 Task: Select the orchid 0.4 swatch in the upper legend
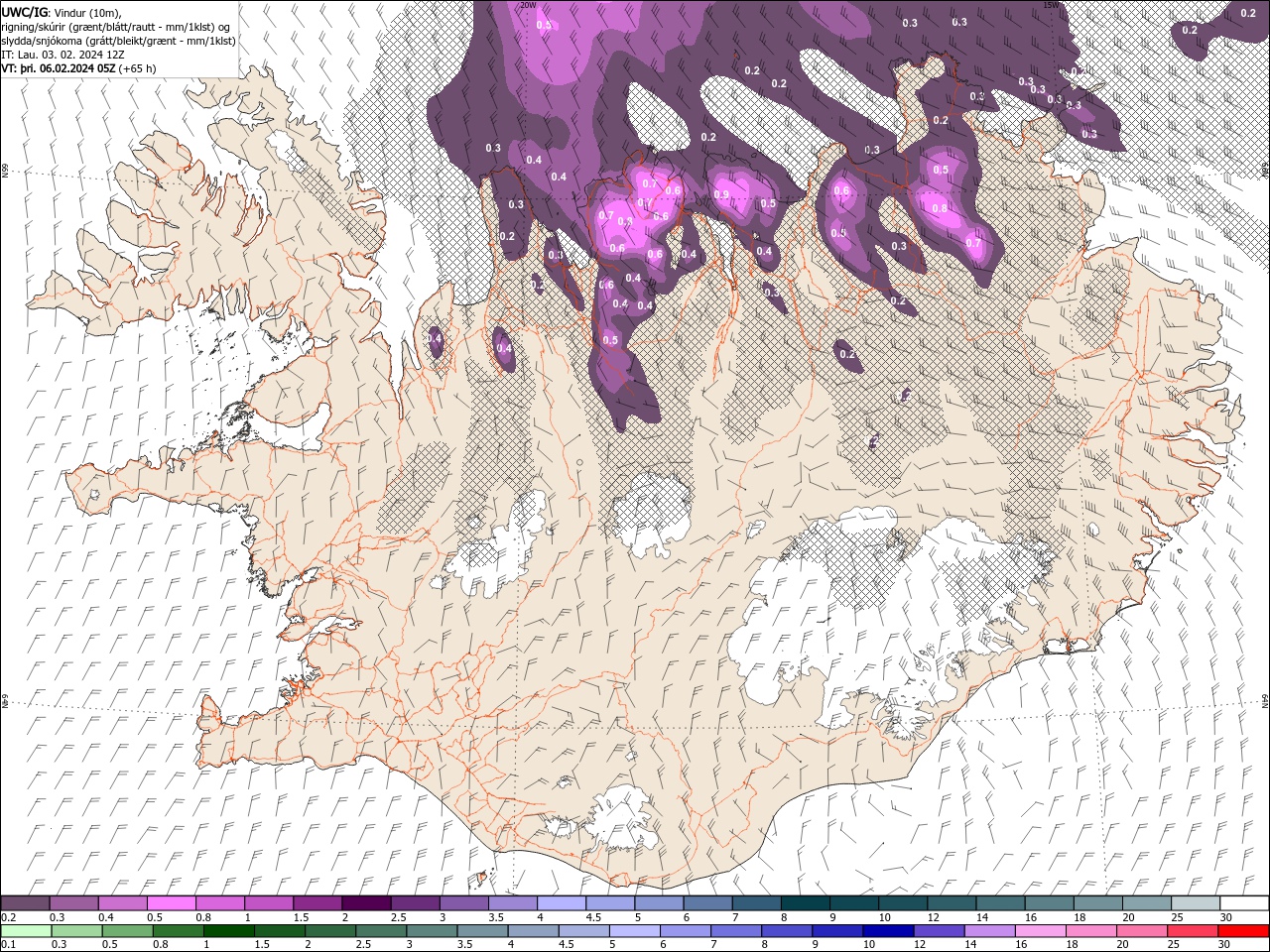(123, 903)
